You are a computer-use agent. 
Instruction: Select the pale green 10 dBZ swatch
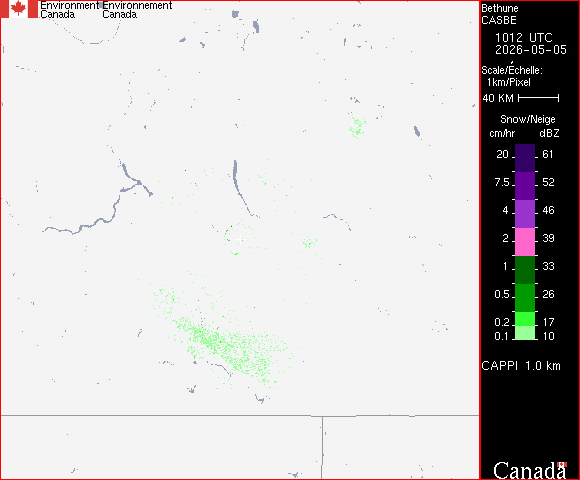[525, 333]
